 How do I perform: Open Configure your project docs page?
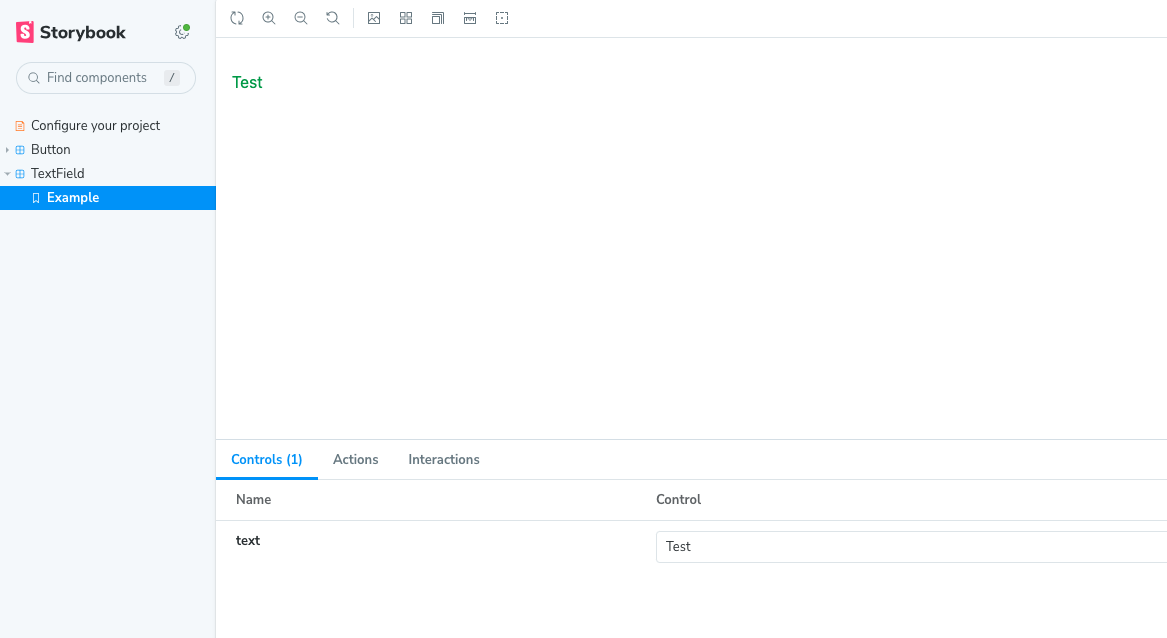click(95, 125)
